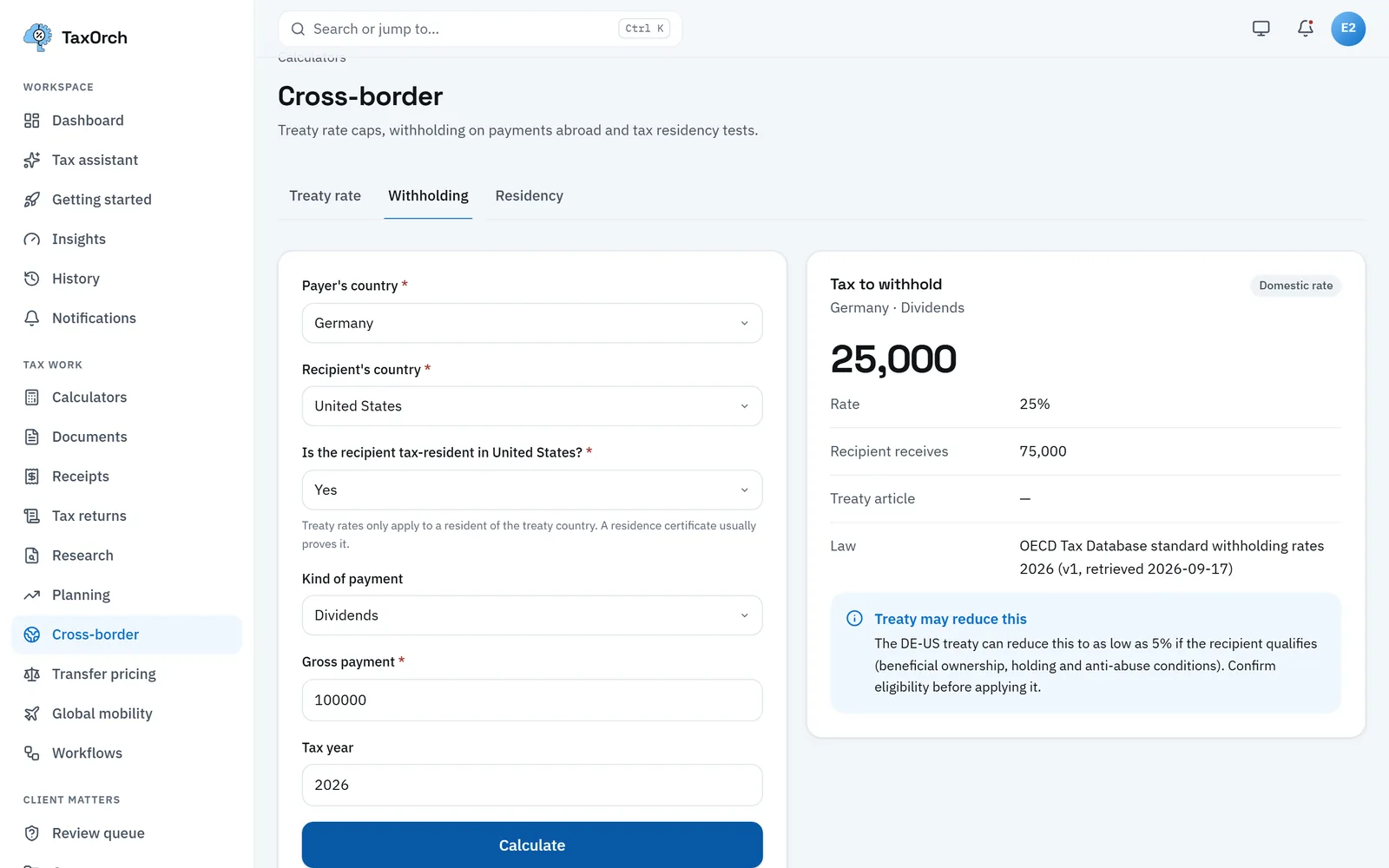Open the Planning trend icon
Viewport: 1389px width, 868px height.
(32, 595)
